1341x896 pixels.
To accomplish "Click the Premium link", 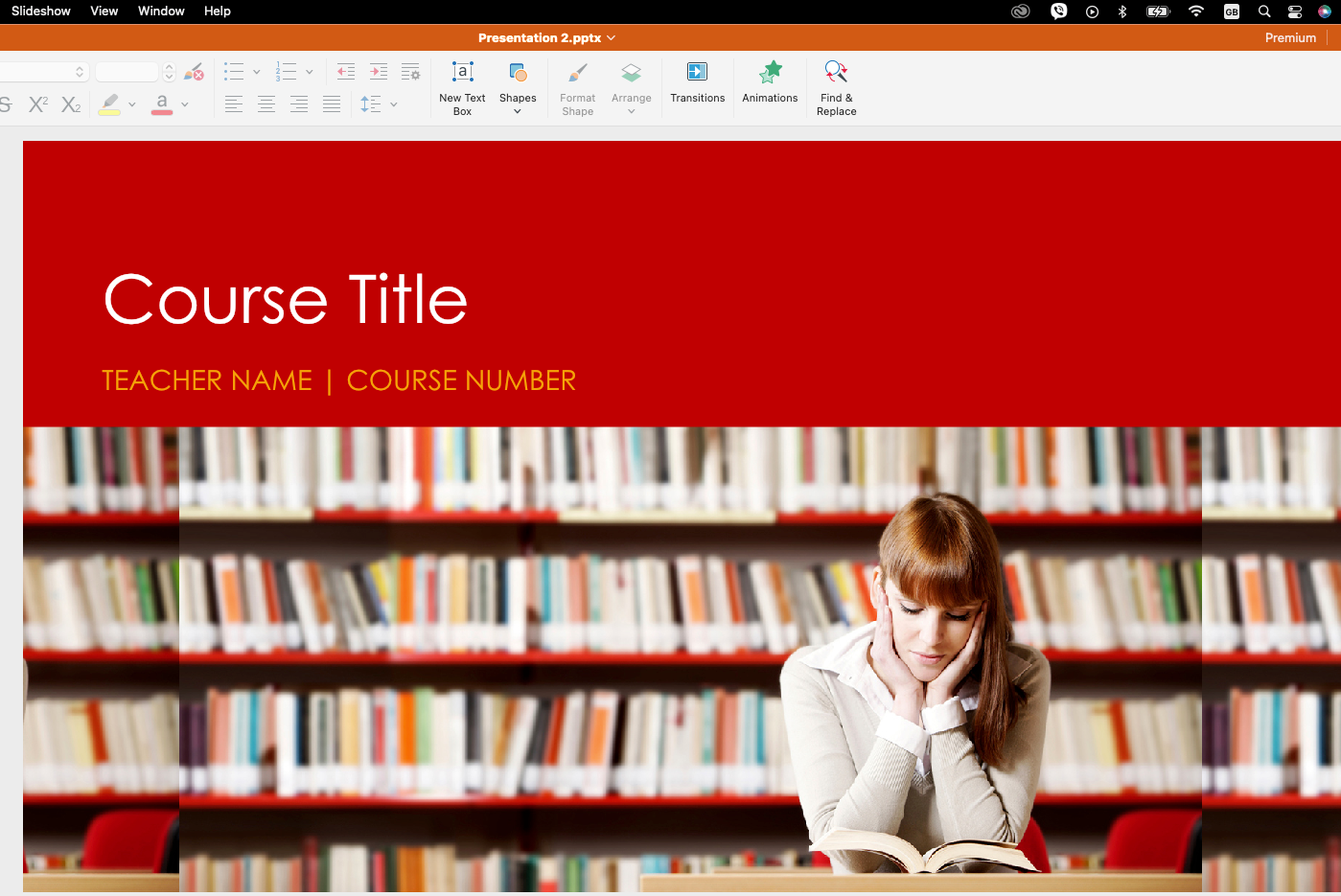I will tap(1290, 37).
